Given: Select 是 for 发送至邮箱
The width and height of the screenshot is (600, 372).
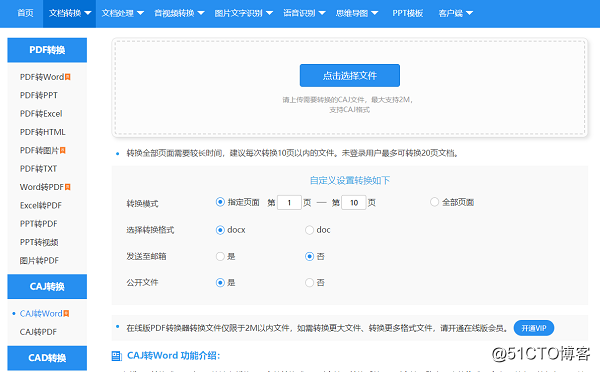Looking at the screenshot, I should point(220,256).
